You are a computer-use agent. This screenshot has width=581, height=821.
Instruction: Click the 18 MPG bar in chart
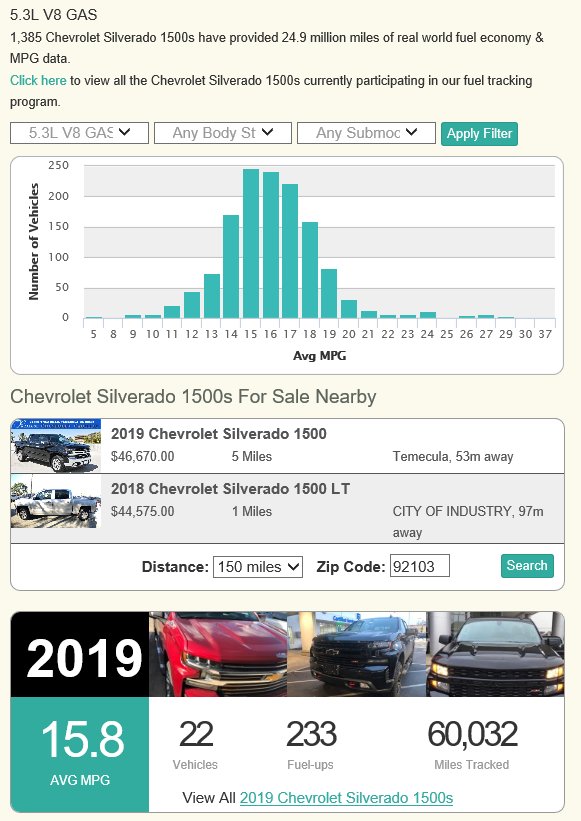[x=310, y=270]
